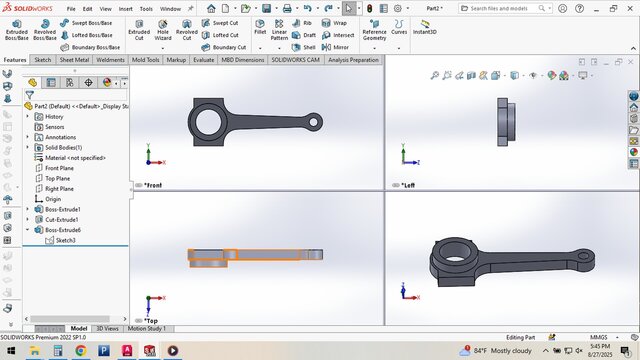Image resolution: width=640 pixels, height=360 pixels.
Task: Select Boundary Cut
Action: tap(224, 47)
